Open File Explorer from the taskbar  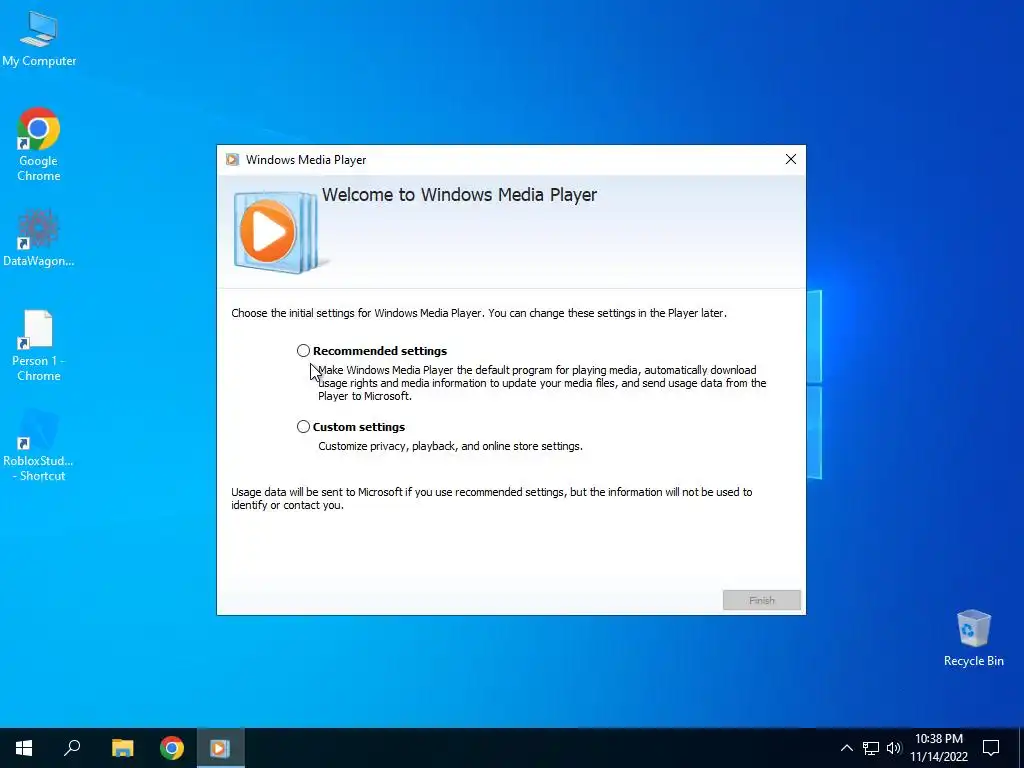click(x=122, y=748)
